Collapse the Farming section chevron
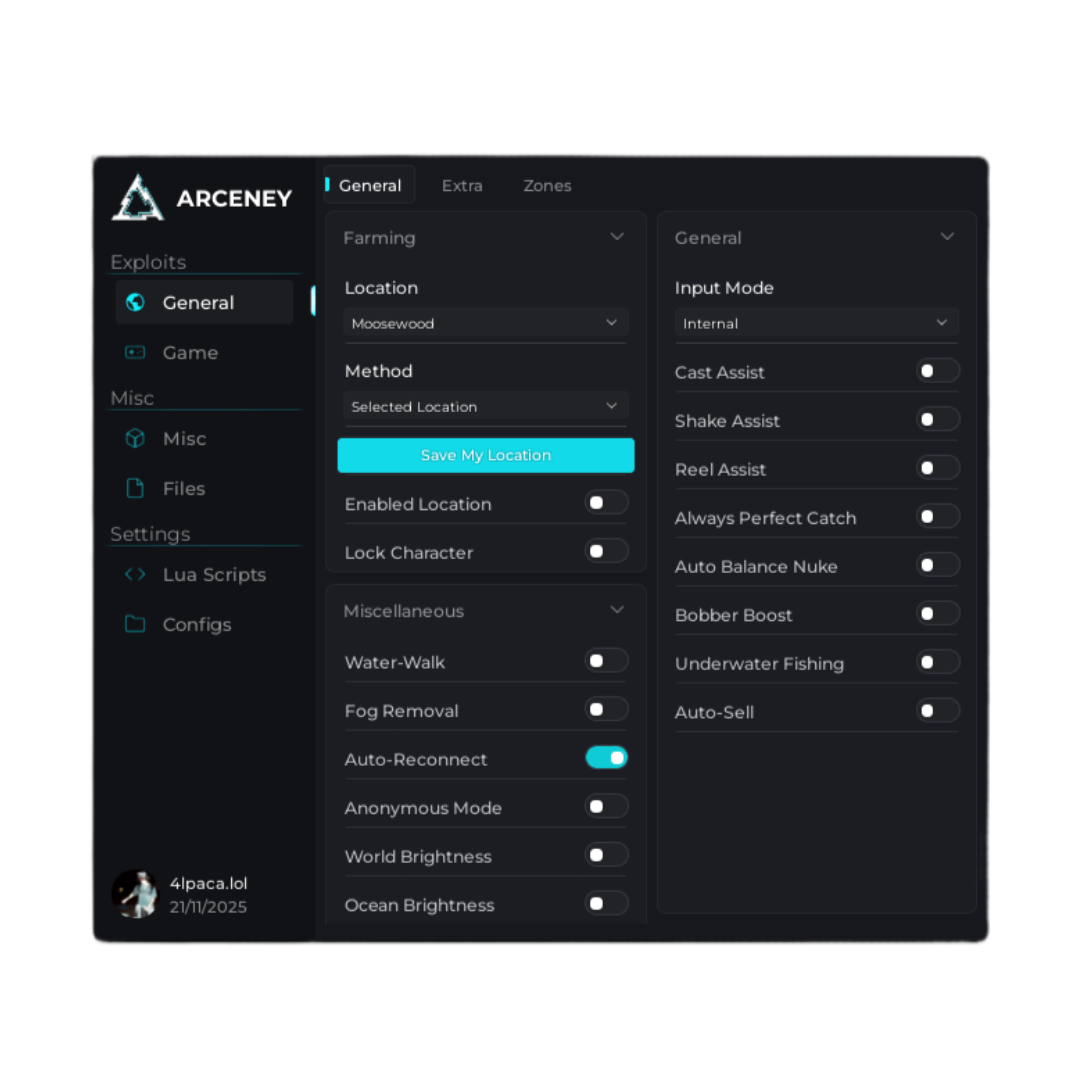This screenshot has width=1080, height=1080. 617,237
